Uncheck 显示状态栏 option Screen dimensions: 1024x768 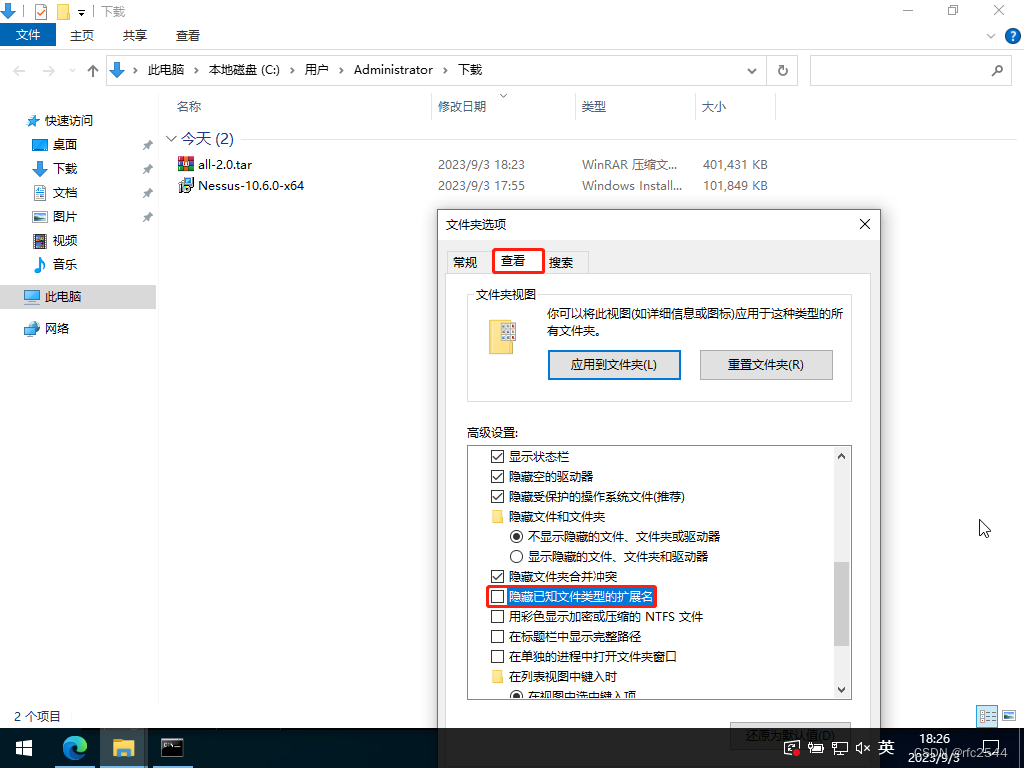click(498, 456)
